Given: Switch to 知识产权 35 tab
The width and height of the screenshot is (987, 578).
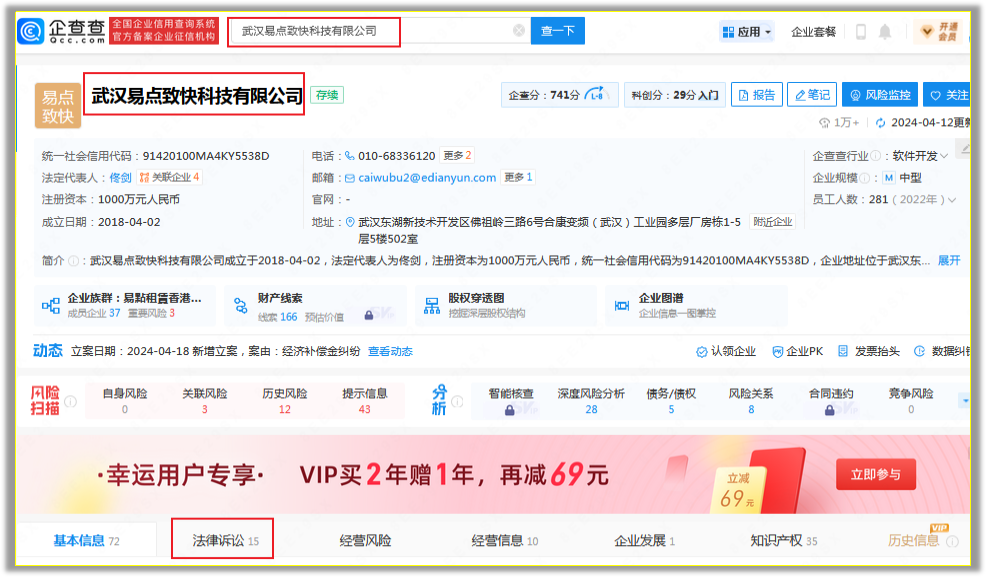Looking at the screenshot, I should coord(784,540).
